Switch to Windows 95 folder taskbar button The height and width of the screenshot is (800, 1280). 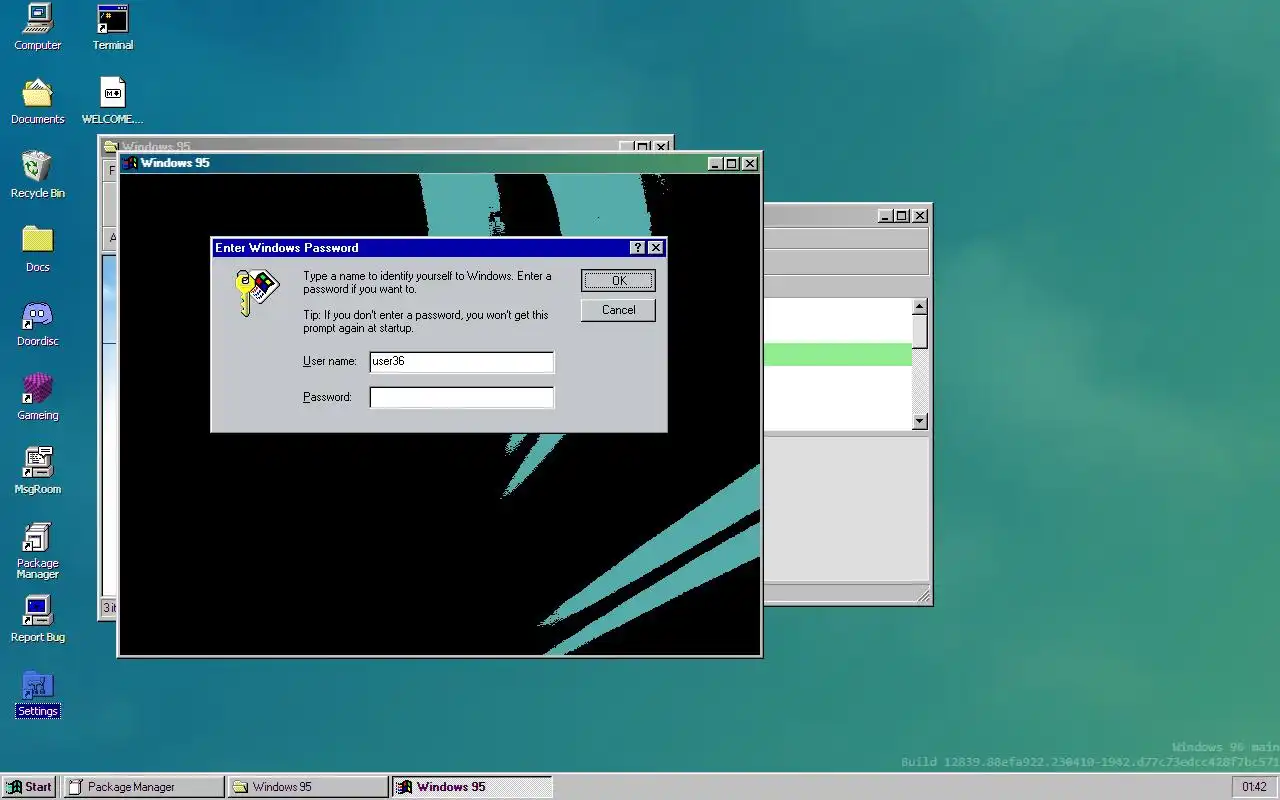(x=308, y=787)
